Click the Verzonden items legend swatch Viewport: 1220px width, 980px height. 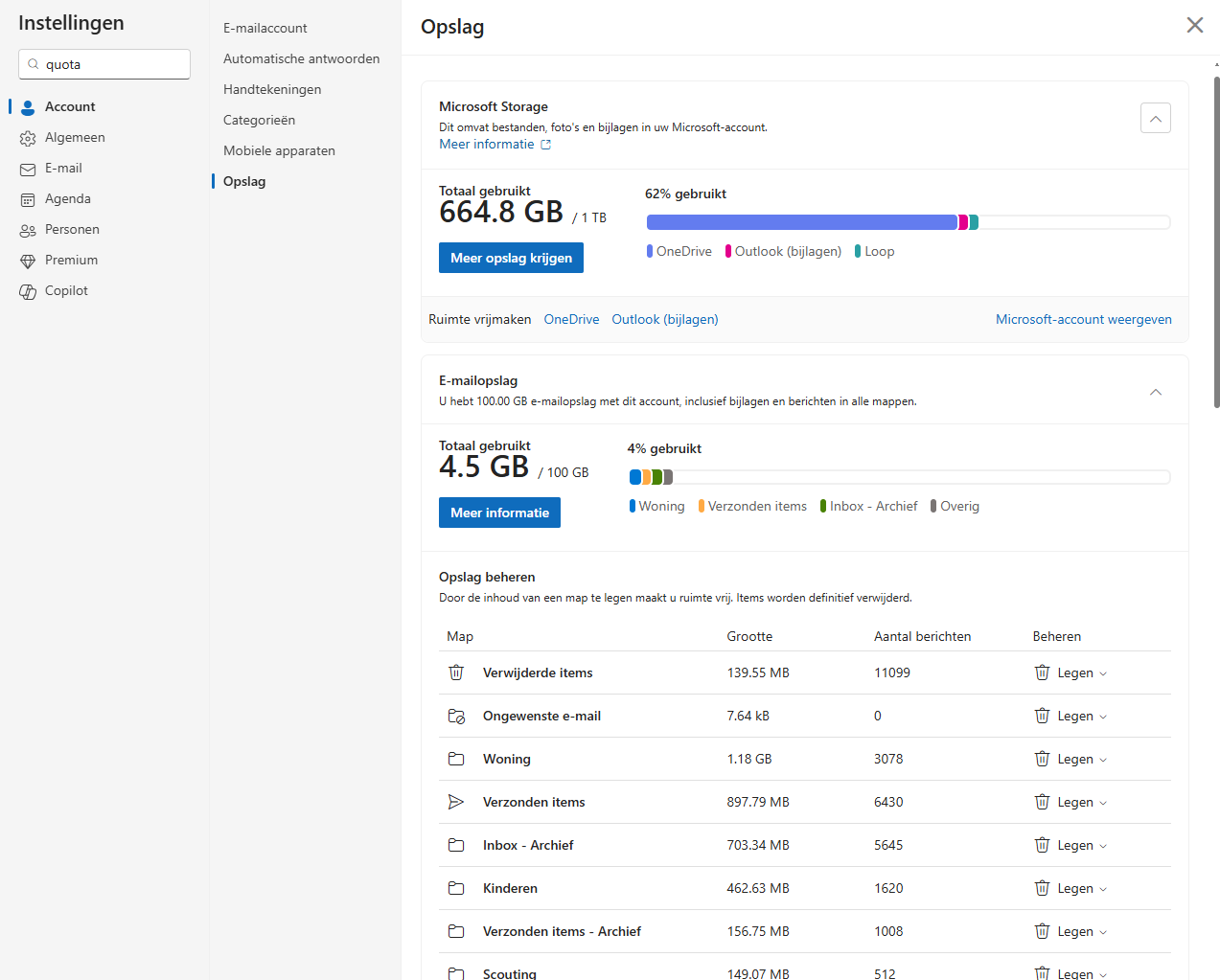coord(702,506)
